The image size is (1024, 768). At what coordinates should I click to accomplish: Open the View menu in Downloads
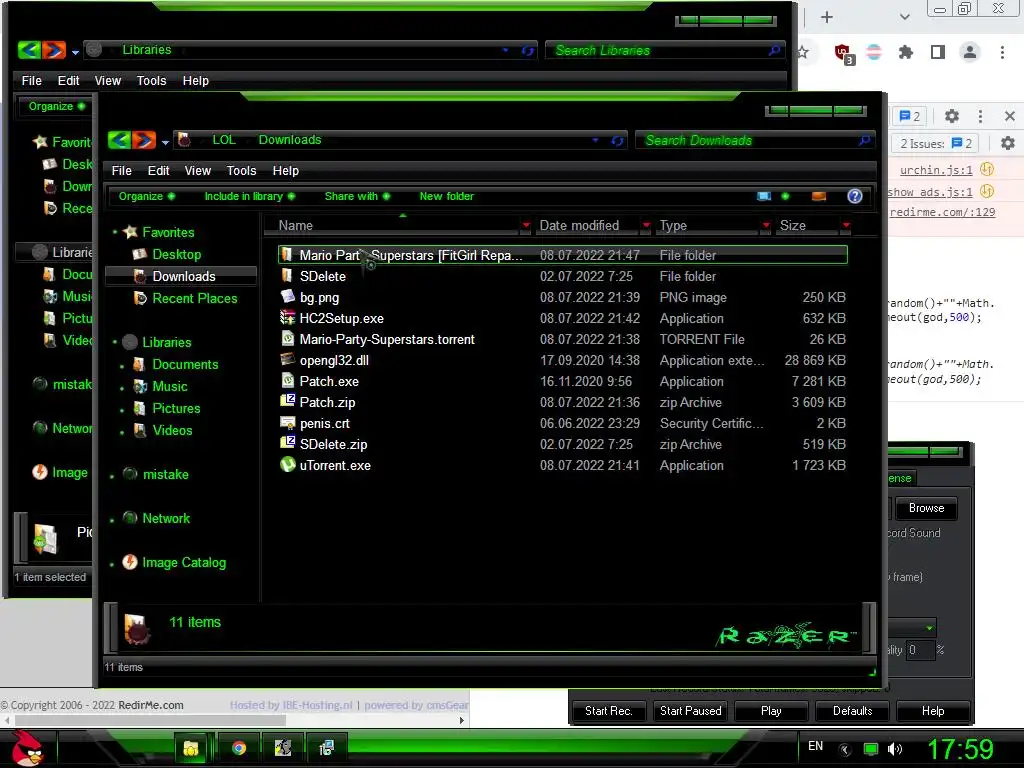coord(197,170)
